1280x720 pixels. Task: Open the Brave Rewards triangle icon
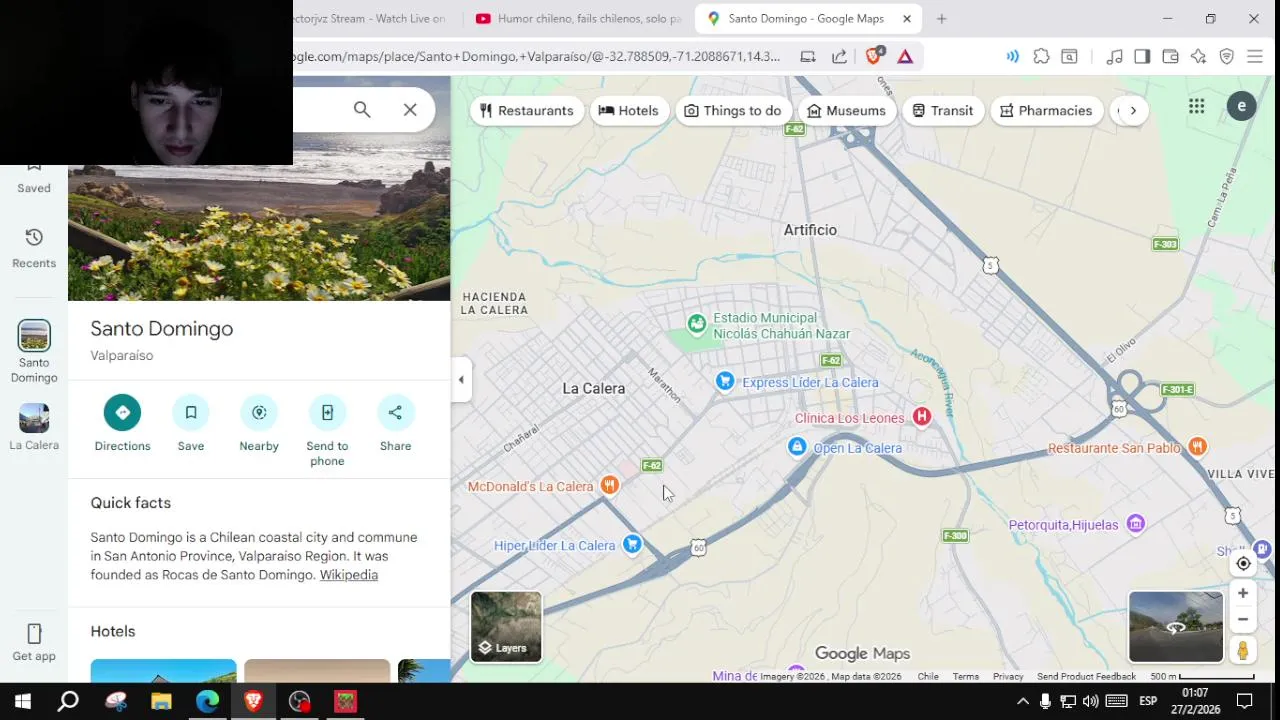(x=905, y=57)
